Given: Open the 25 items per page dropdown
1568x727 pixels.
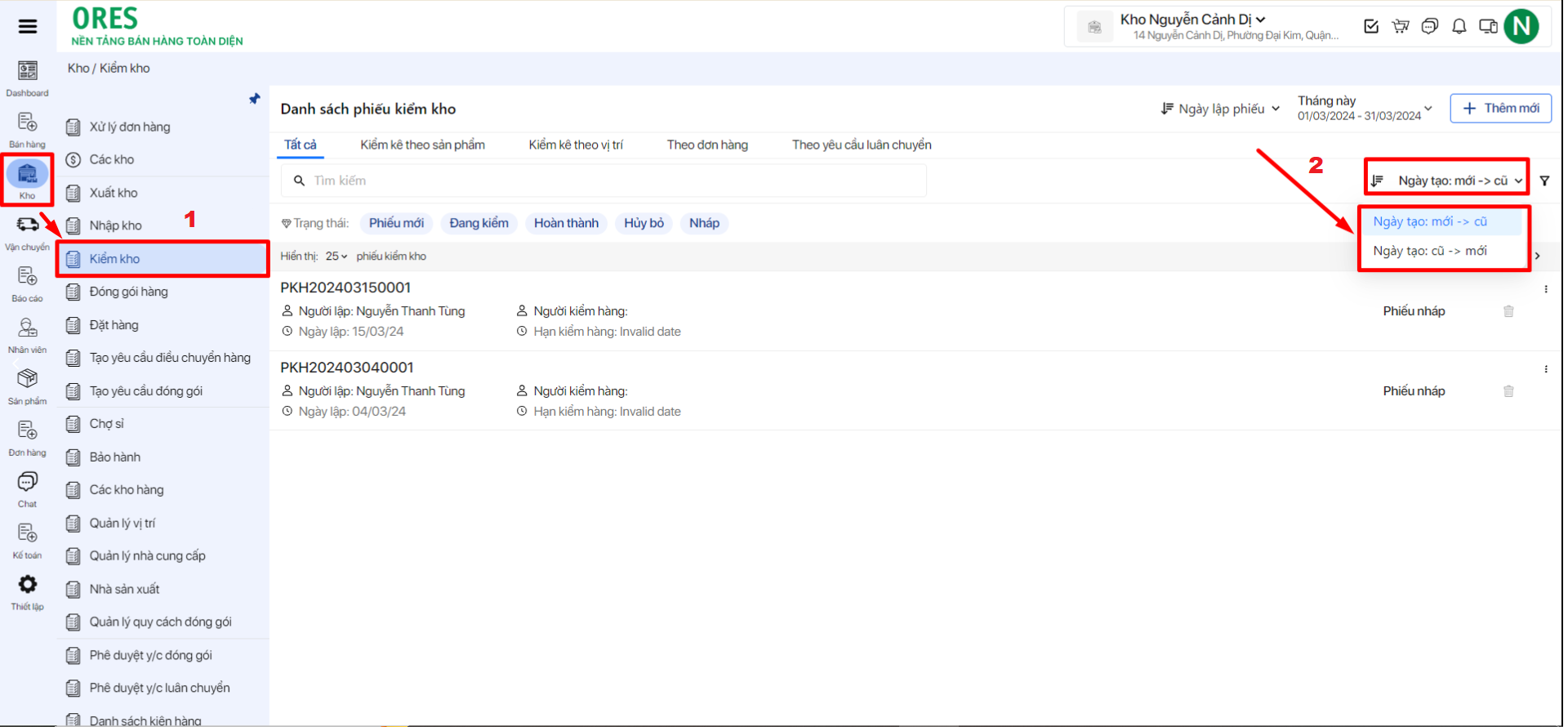Looking at the screenshot, I should [x=336, y=256].
